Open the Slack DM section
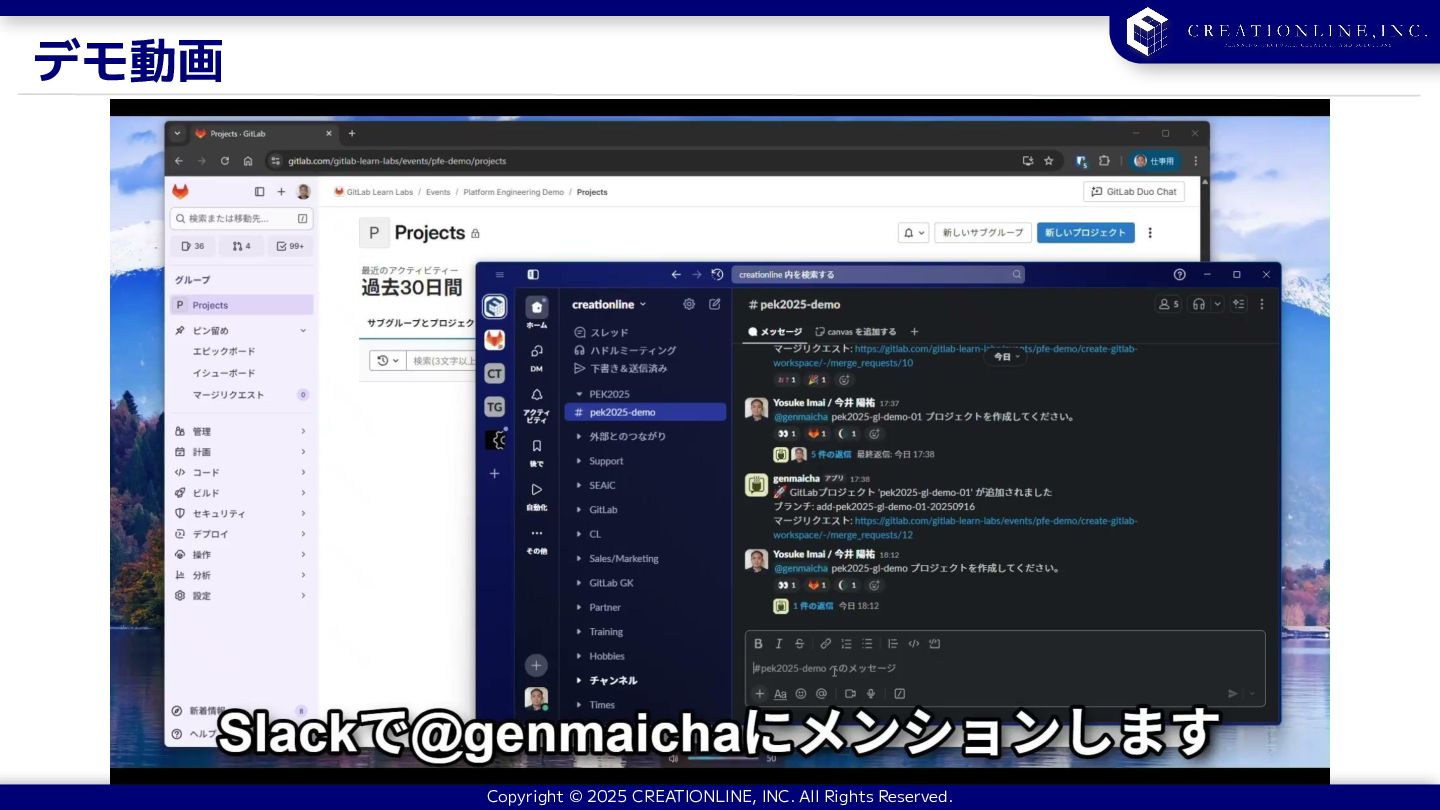 point(537,357)
